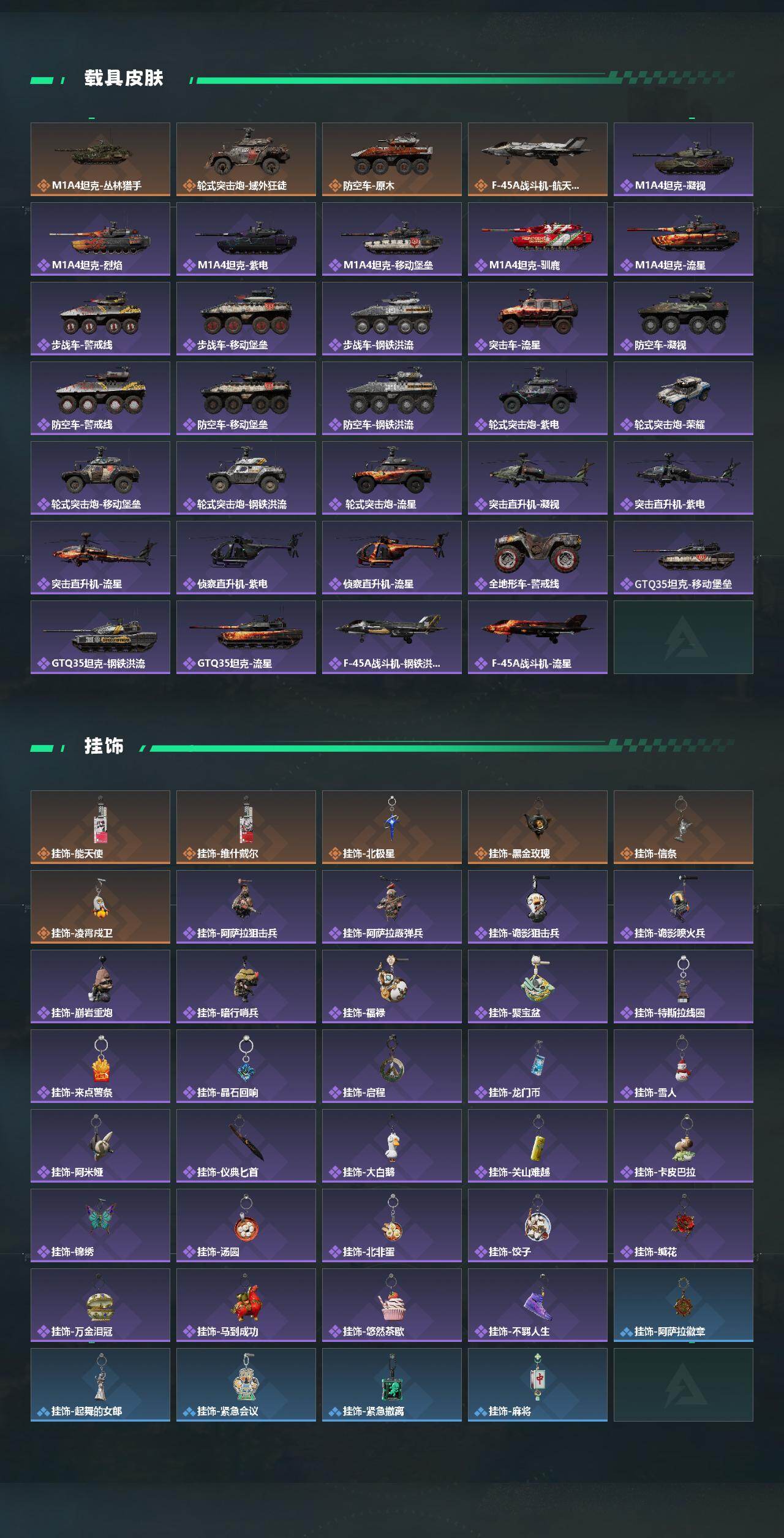784x1538 pixels.
Task: Select the GTQ35坦克-钢铁洪流 tank skin
Action: tap(100, 637)
